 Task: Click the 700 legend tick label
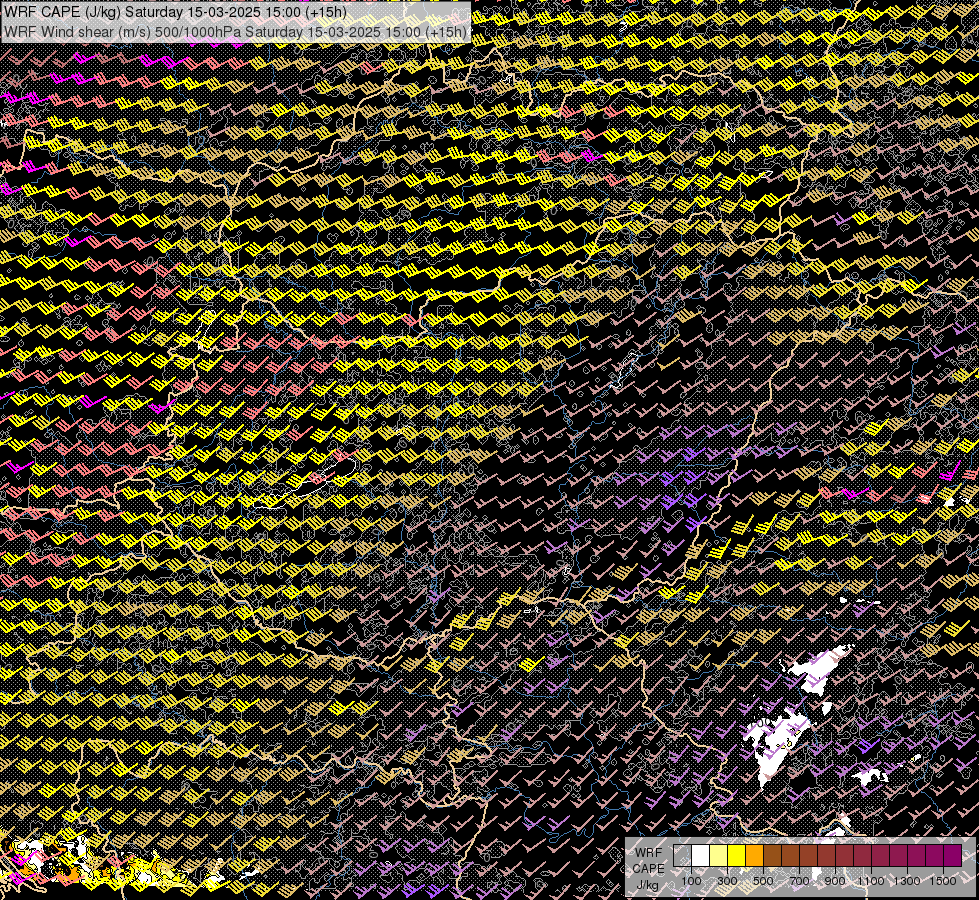pyautogui.click(x=799, y=881)
